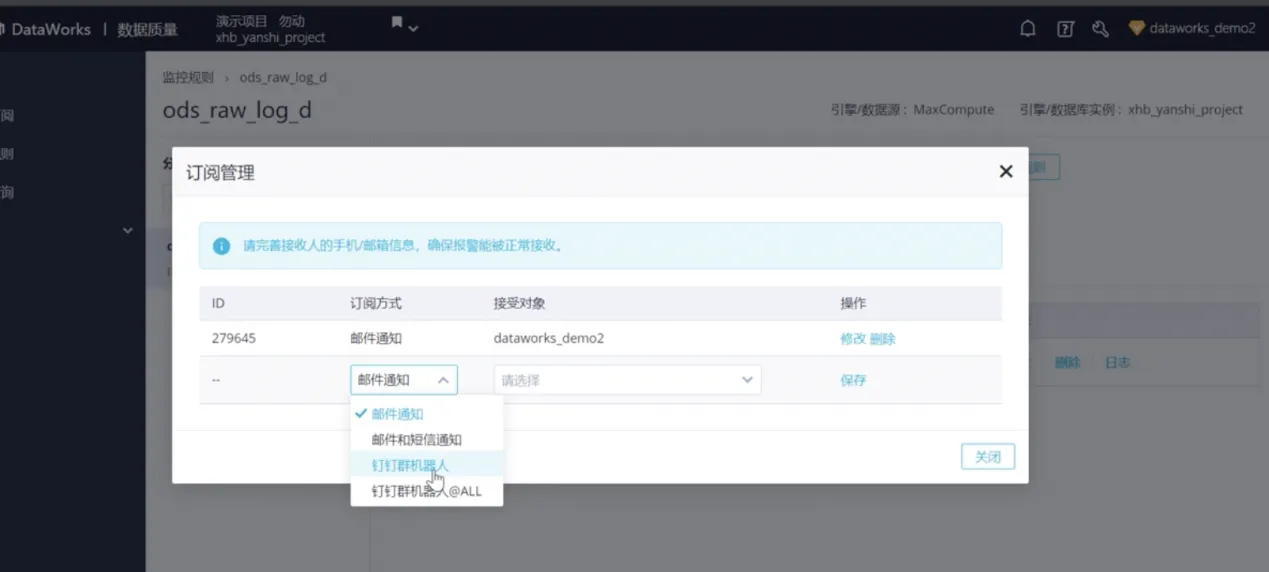Viewport: 1269px width, 572px height.
Task: Open the help question mark icon
Action: coord(1065,29)
